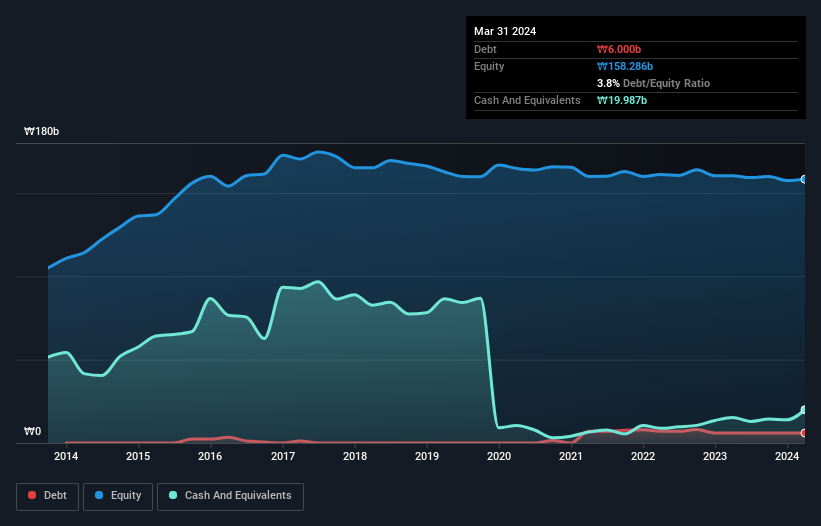
Task: Click the 3.8% Debt/Equity Ratio text
Action: pos(653,83)
